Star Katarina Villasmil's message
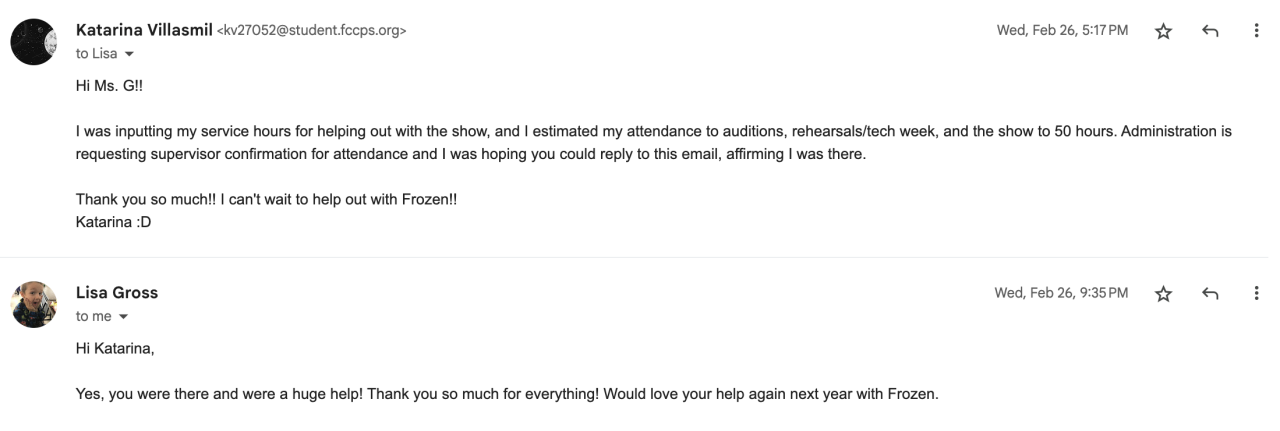1280x431 pixels. [1163, 31]
